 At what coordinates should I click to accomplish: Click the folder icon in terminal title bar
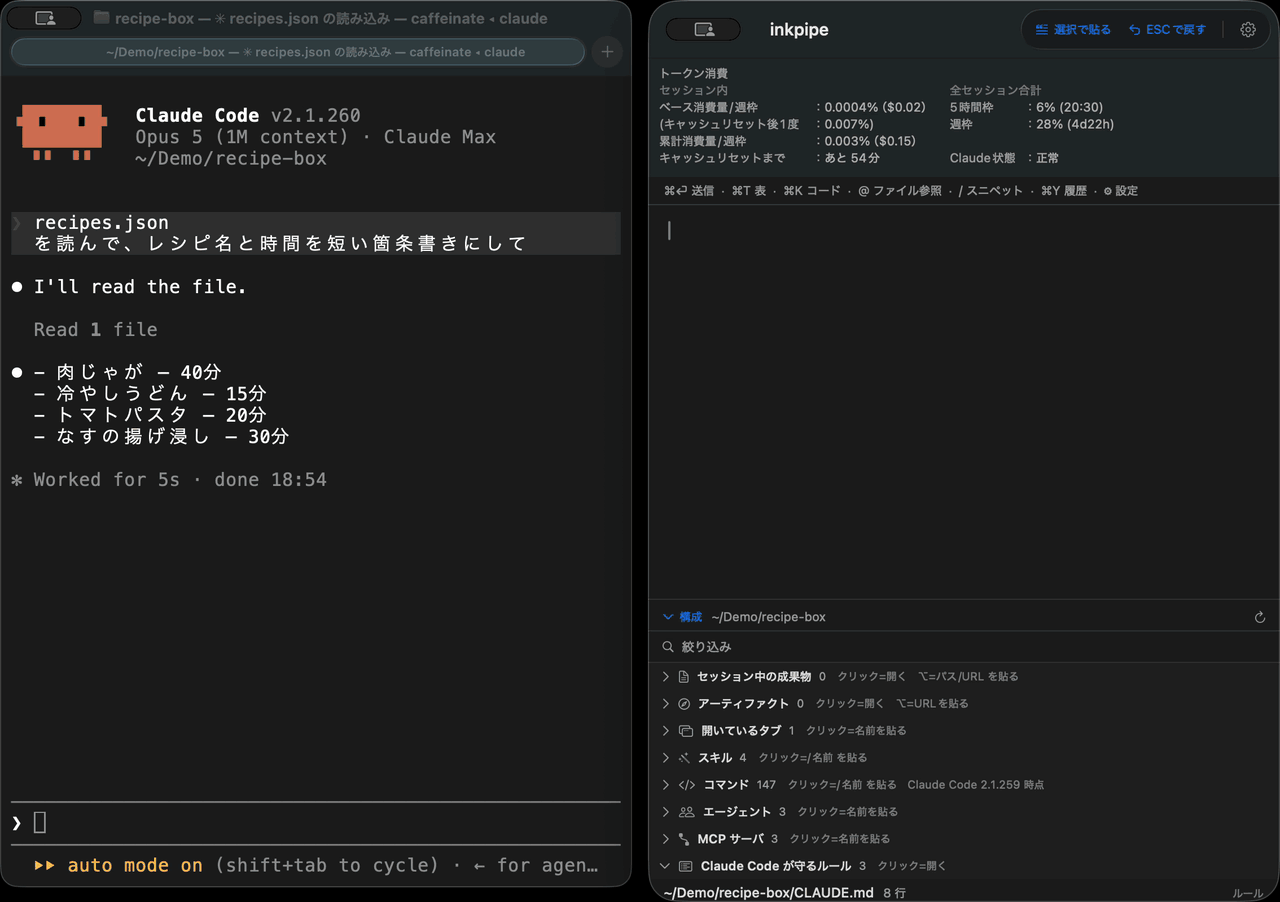[101, 18]
